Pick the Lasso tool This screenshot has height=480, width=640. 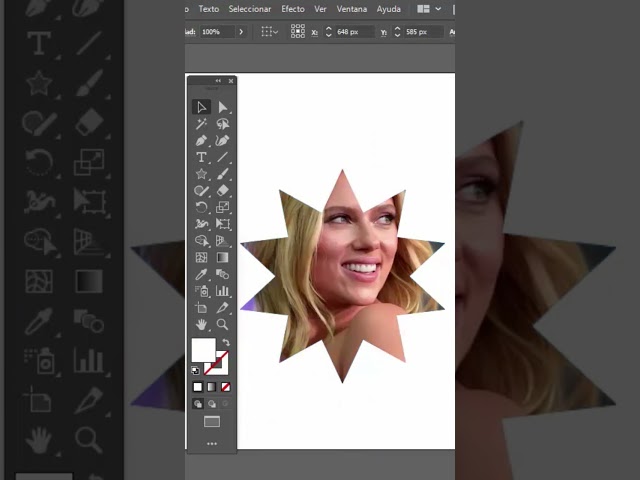pos(222,124)
